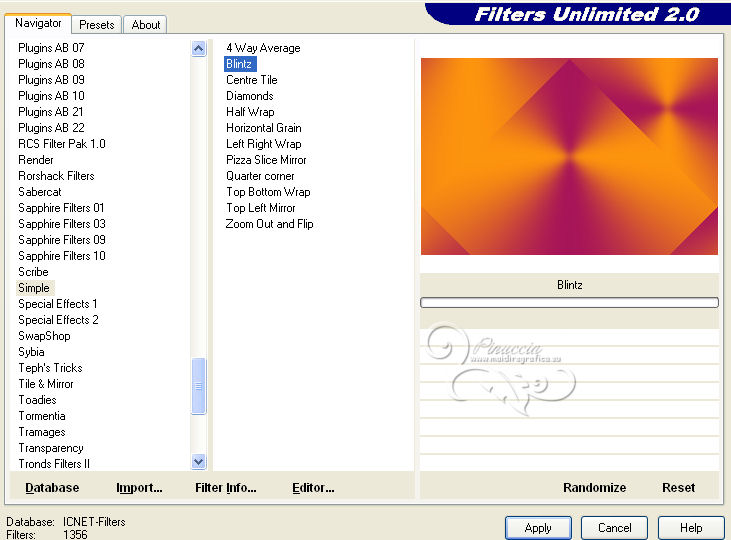Select Plugins AB 07 category
This screenshot has width=731, height=540.
[51, 48]
